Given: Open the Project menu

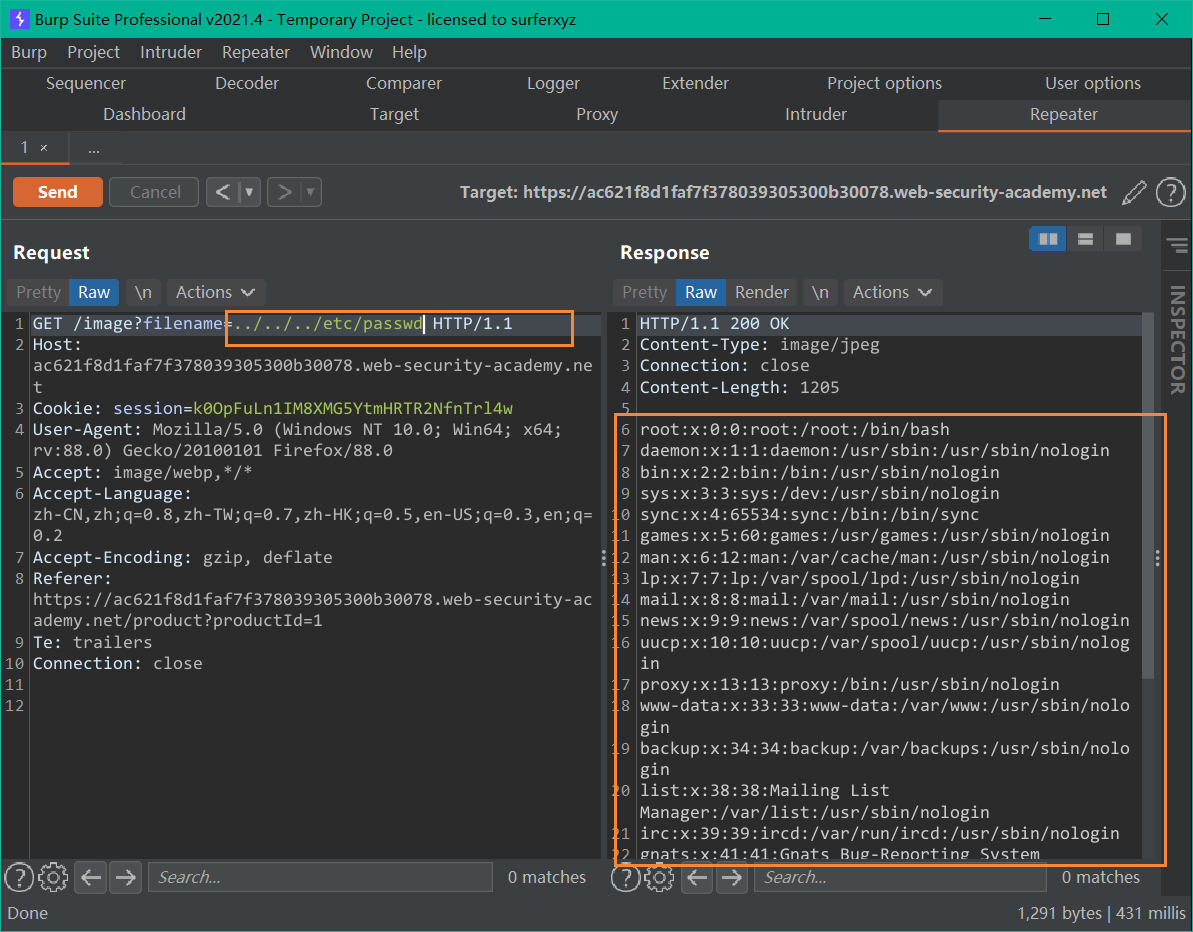Looking at the screenshot, I should click(94, 52).
